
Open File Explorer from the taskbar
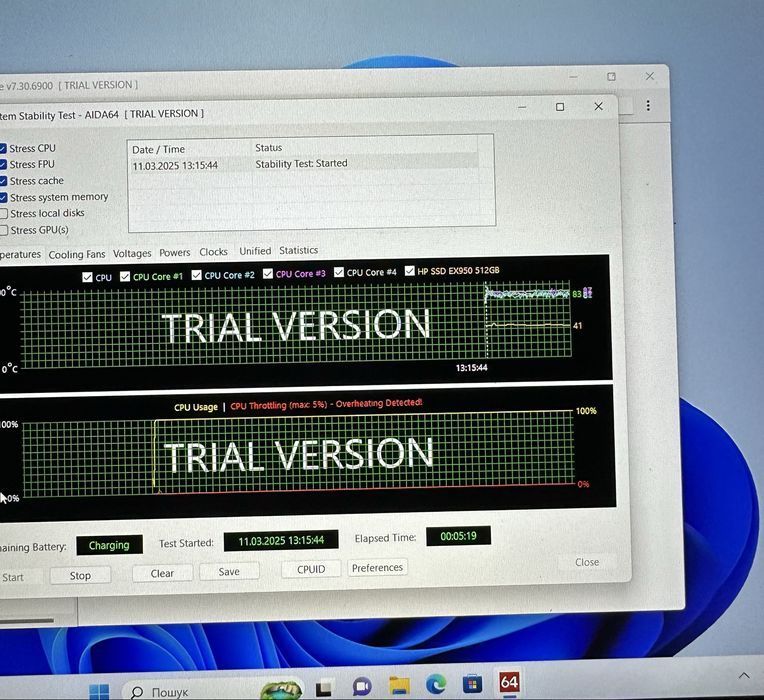400,685
